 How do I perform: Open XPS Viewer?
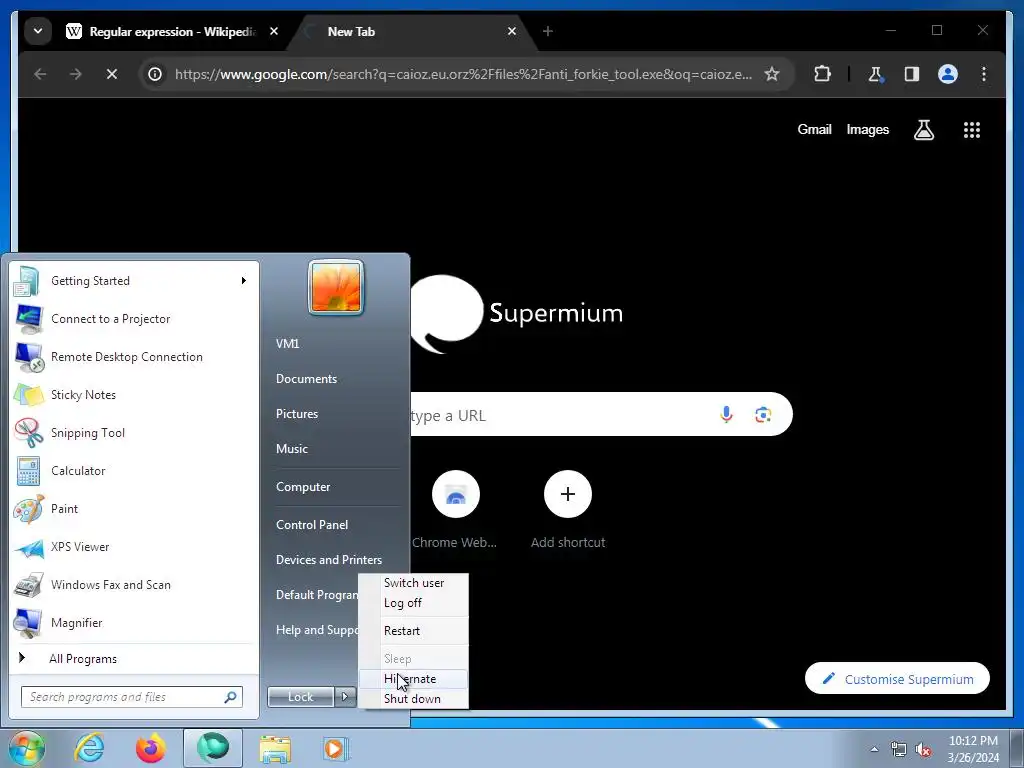pos(133,547)
